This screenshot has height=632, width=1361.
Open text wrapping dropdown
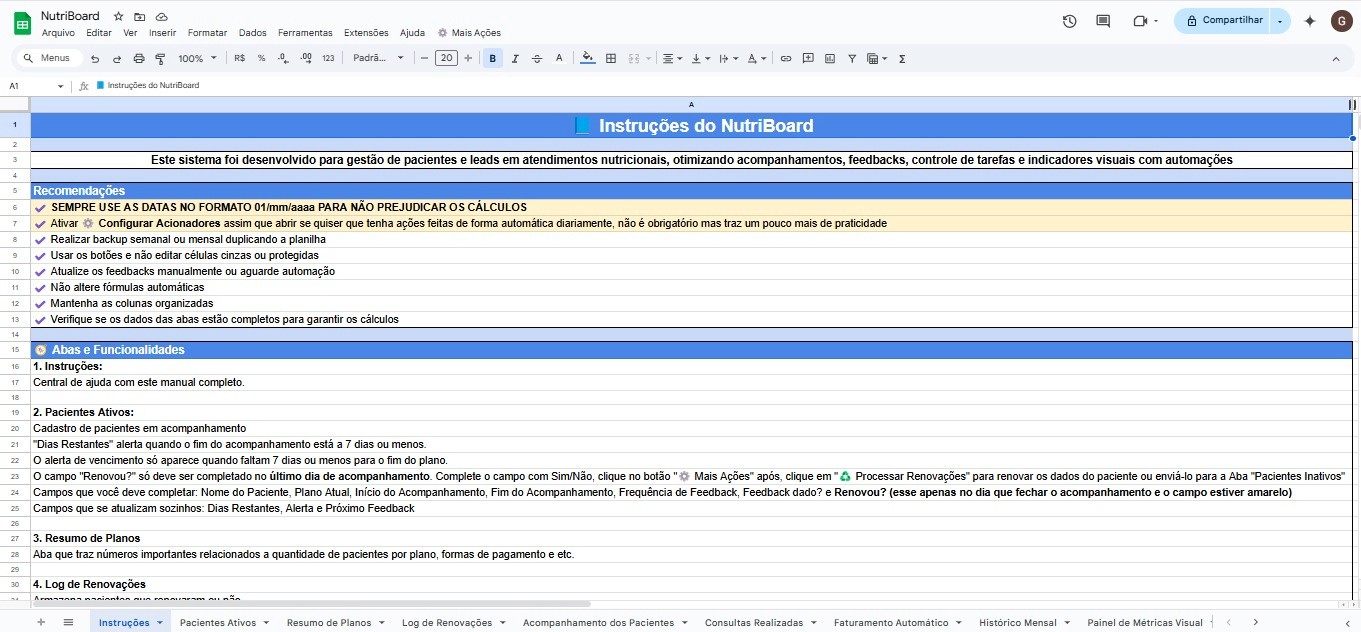(728, 59)
